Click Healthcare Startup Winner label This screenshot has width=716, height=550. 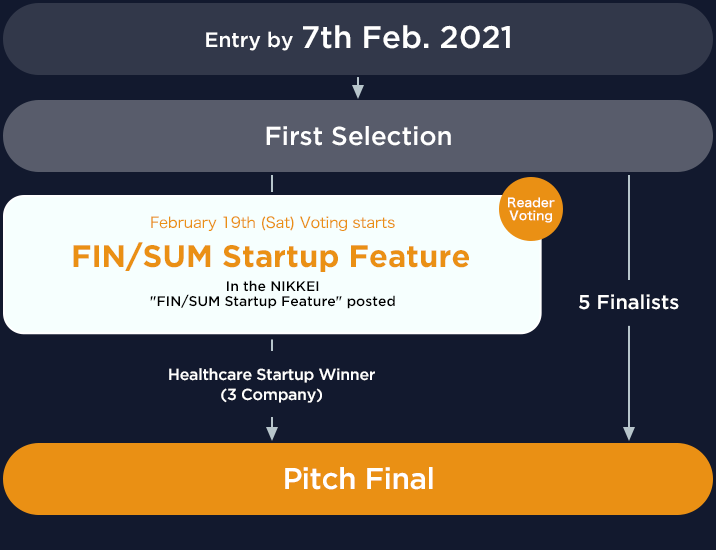pyautogui.click(x=272, y=375)
